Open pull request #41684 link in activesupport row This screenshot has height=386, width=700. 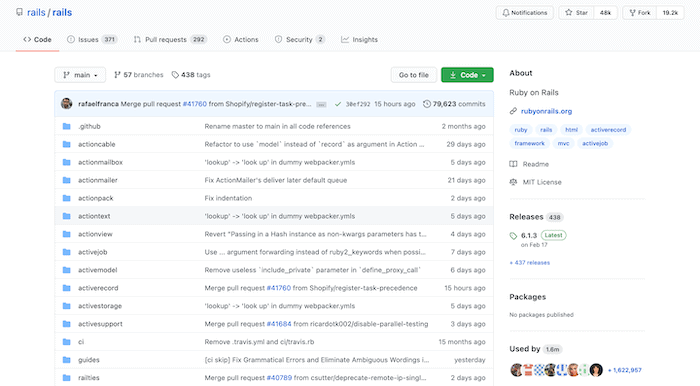point(279,324)
